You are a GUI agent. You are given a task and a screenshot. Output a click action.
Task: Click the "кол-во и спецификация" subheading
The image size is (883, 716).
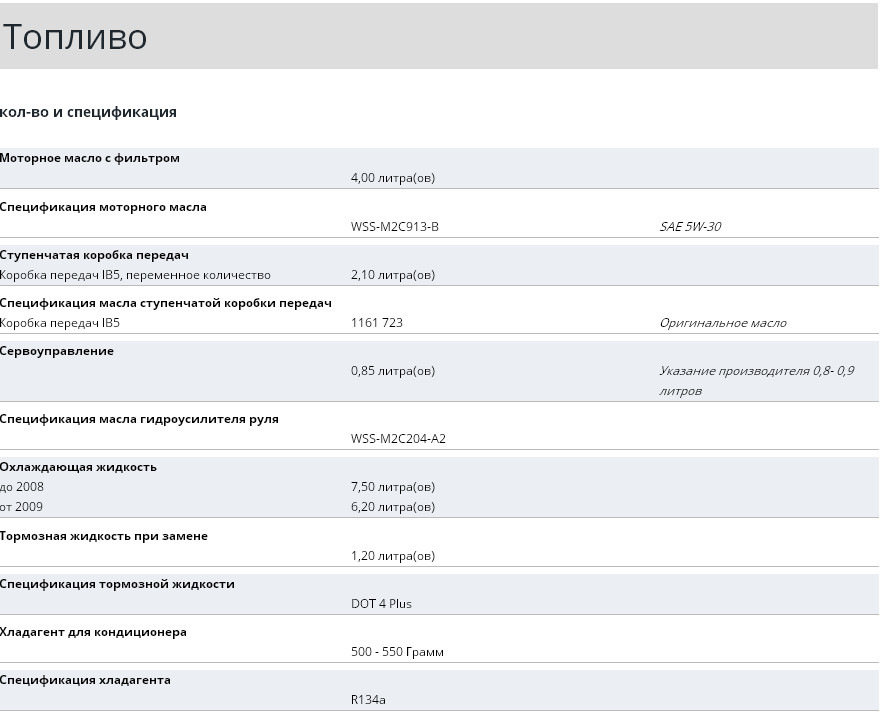click(x=88, y=112)
